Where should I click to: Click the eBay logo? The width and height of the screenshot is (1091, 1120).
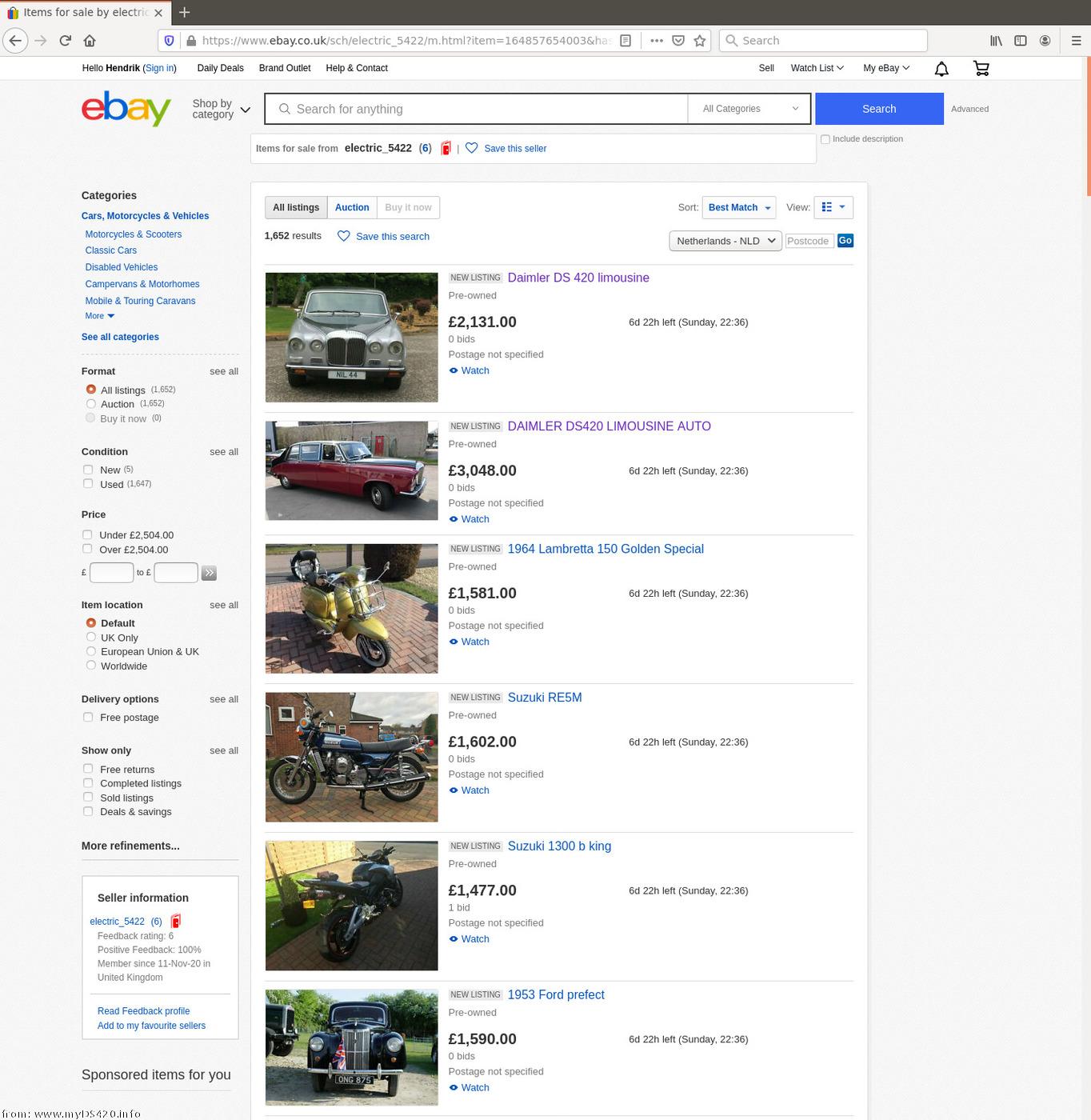coord(126,108)
